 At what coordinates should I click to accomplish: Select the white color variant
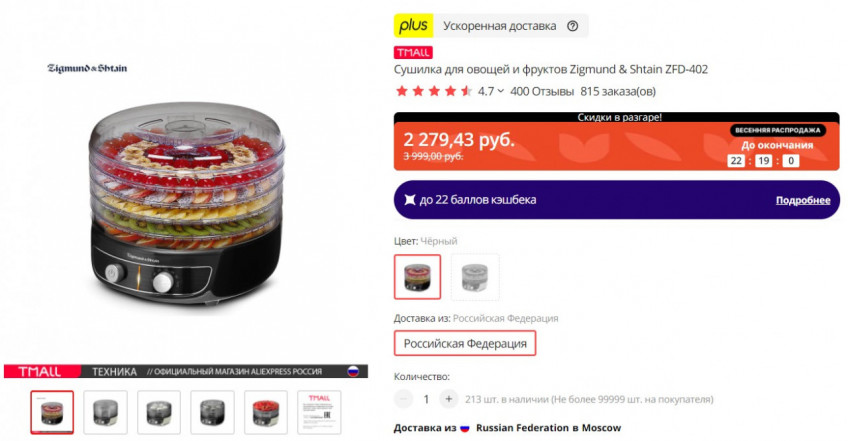click(475, 277)
